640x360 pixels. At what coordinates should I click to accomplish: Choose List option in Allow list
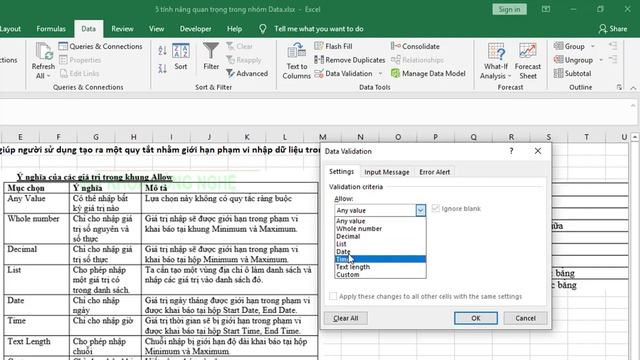(x=380, y=244)
